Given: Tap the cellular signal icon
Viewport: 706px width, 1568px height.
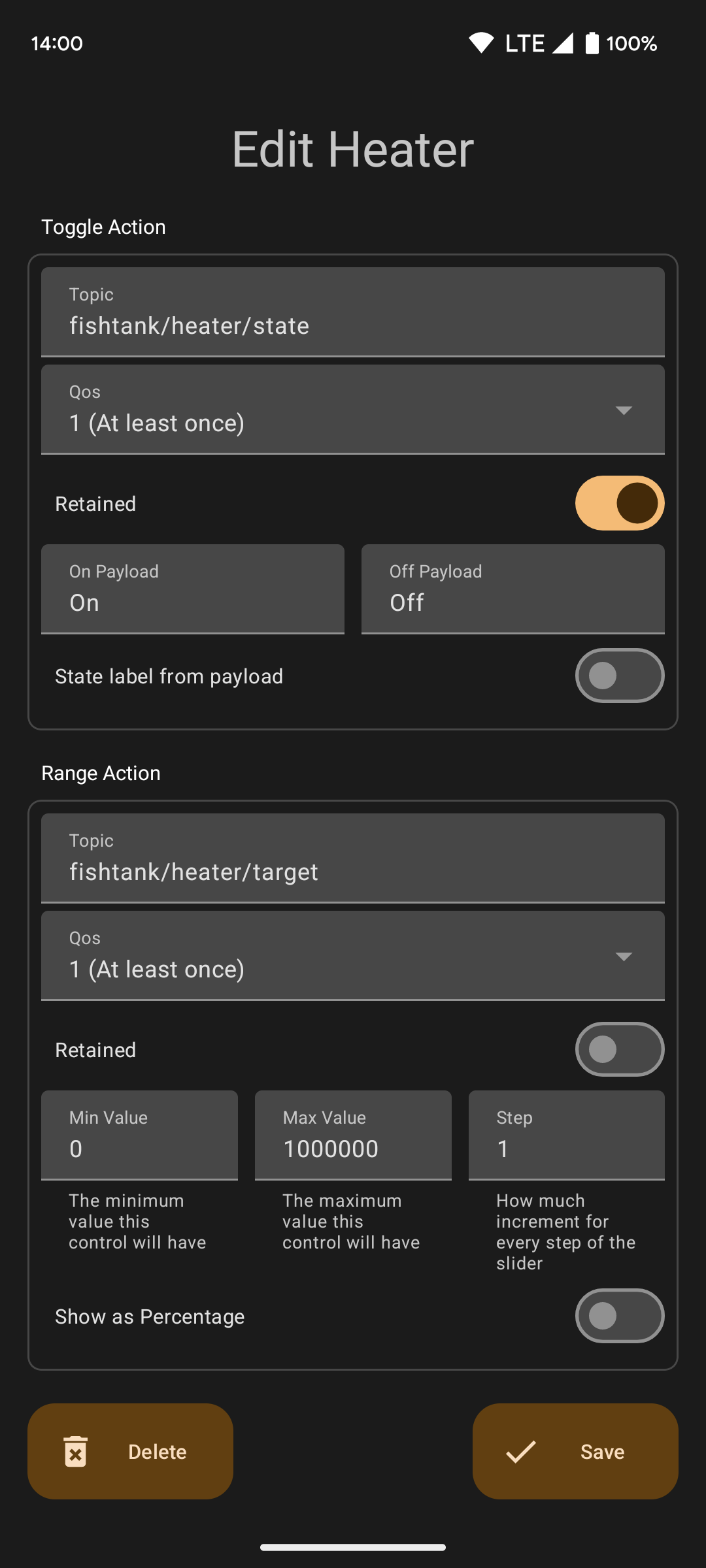Looking at the screenshot, I should (562, 43).
